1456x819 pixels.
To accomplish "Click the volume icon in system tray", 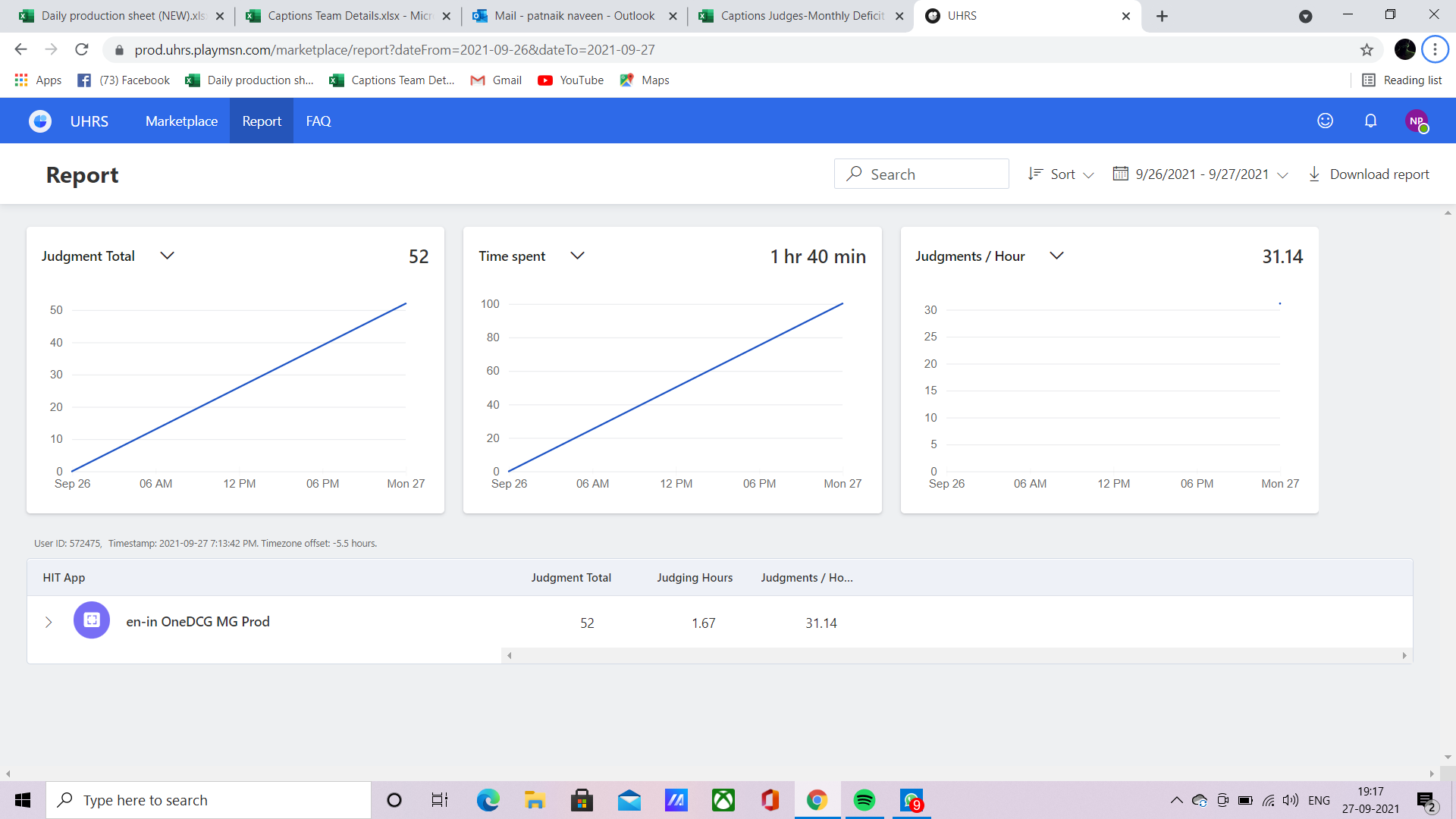I will click(x=1290, y=800).
